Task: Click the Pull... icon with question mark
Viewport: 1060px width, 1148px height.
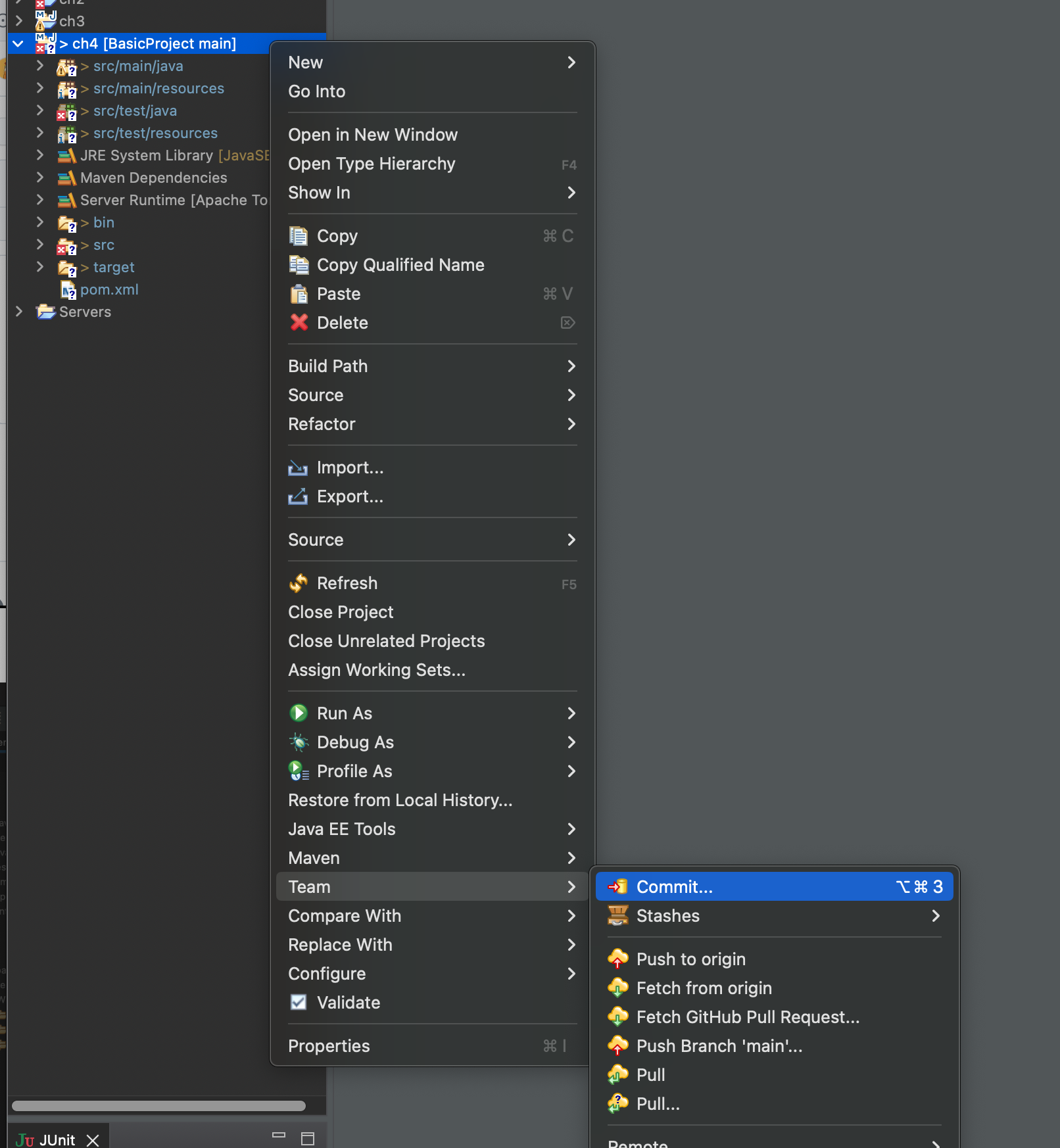Action: click(618, 1104)
